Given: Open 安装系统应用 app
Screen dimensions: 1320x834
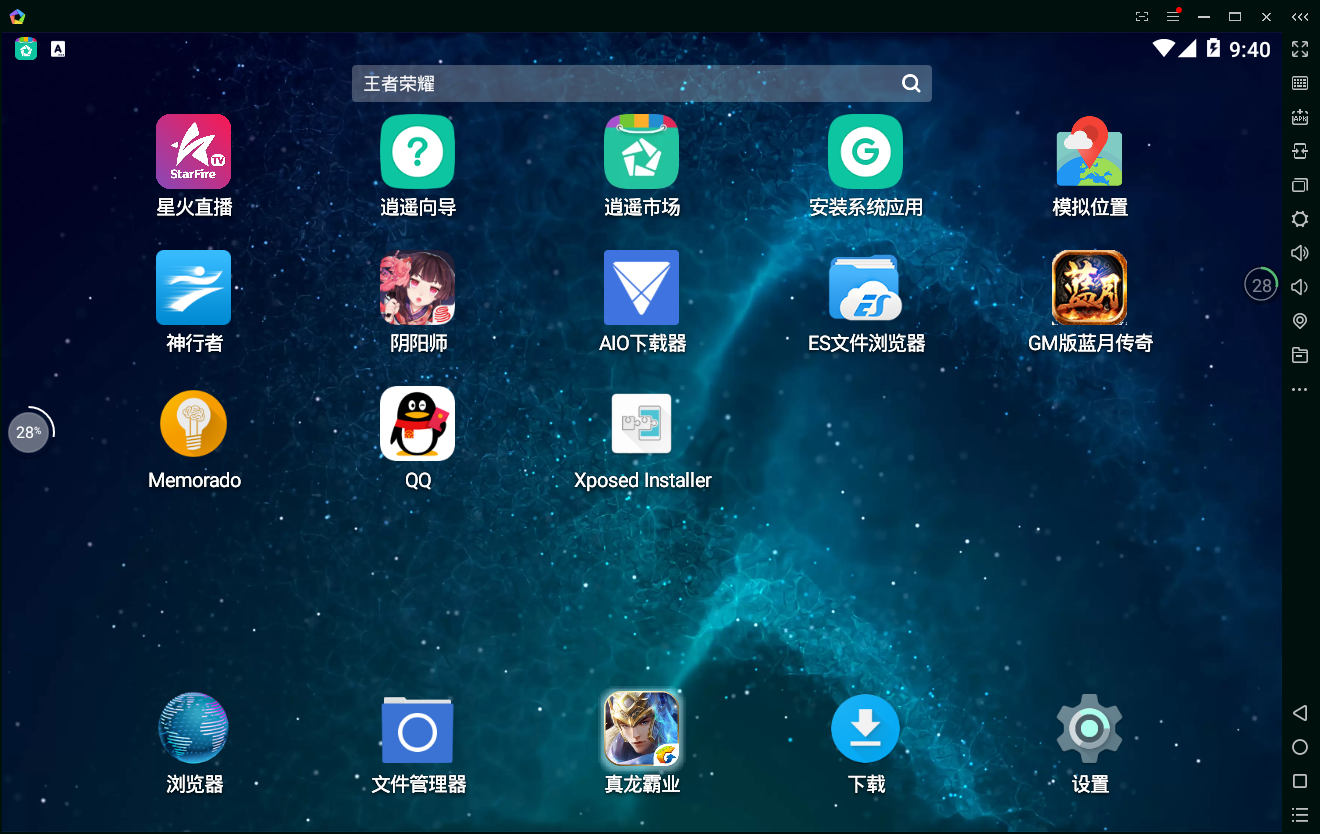Looking at the screenshot, I should (x=866, y=151).
